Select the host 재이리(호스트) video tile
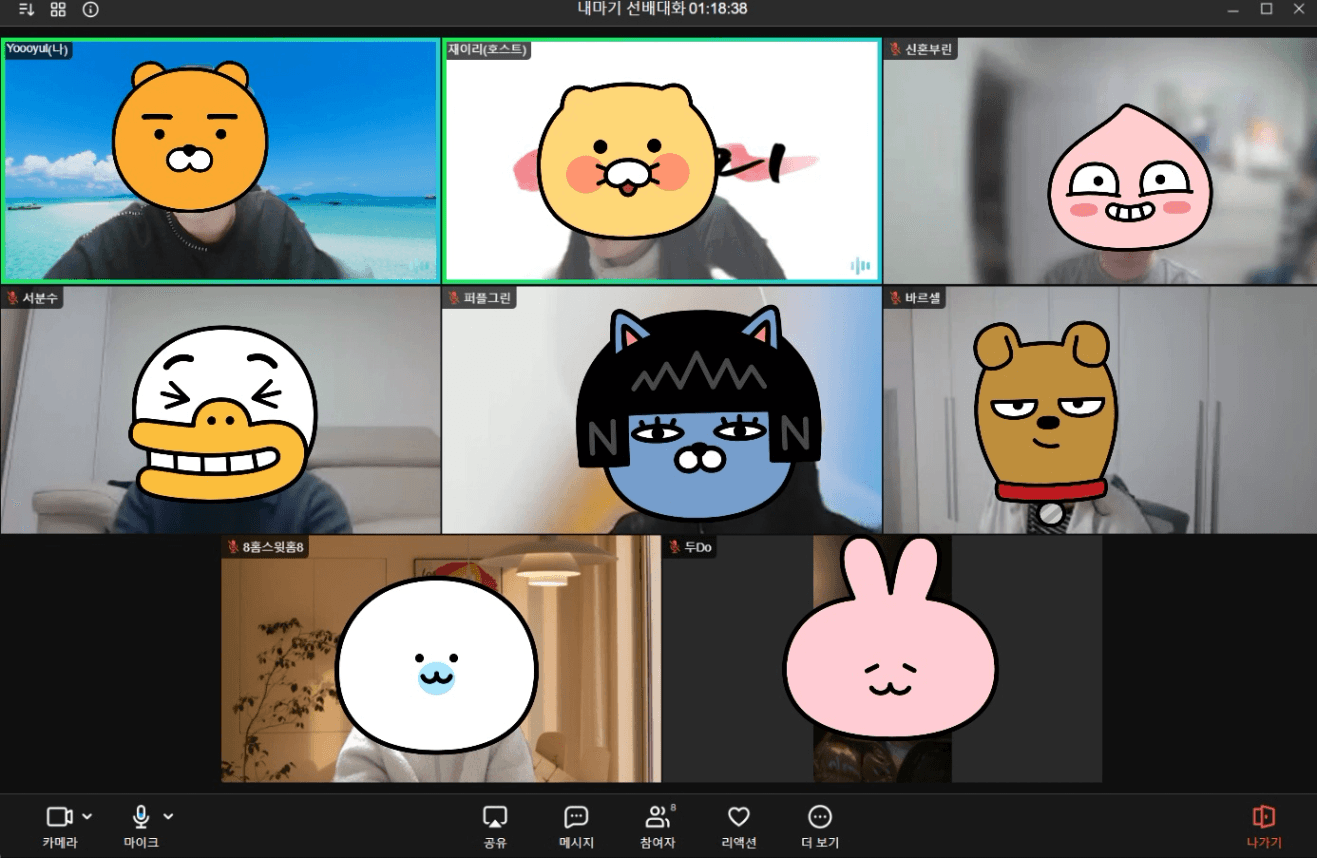This screenshot has height=858, width=1317. 661,161
